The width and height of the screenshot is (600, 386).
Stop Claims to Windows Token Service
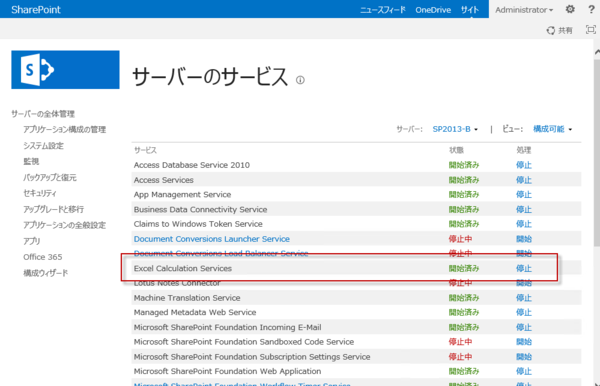point(524,224)
